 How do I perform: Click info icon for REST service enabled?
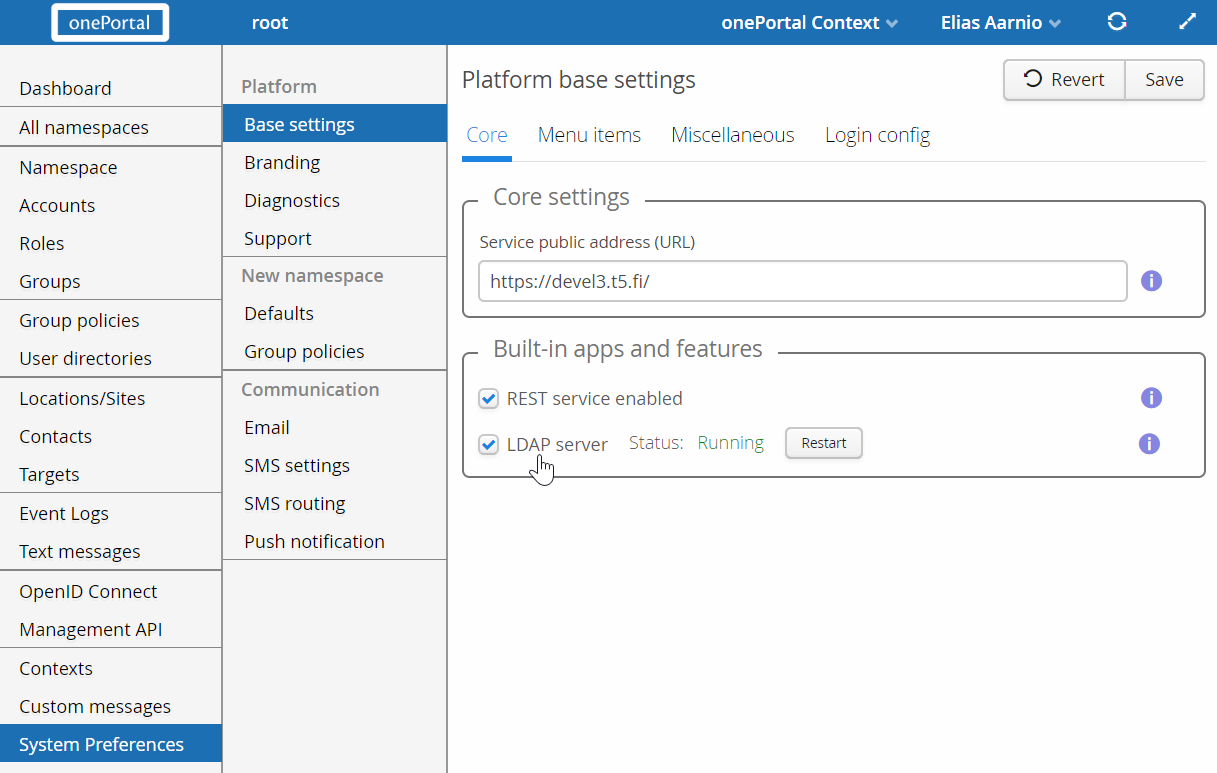click(x=1151, y=398)
